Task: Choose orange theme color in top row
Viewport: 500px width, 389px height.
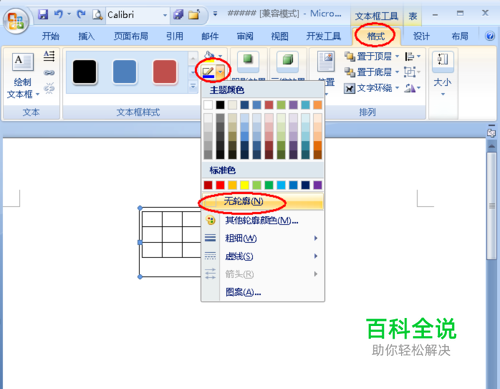Action: pyautogui.click(x=317, y=105)
